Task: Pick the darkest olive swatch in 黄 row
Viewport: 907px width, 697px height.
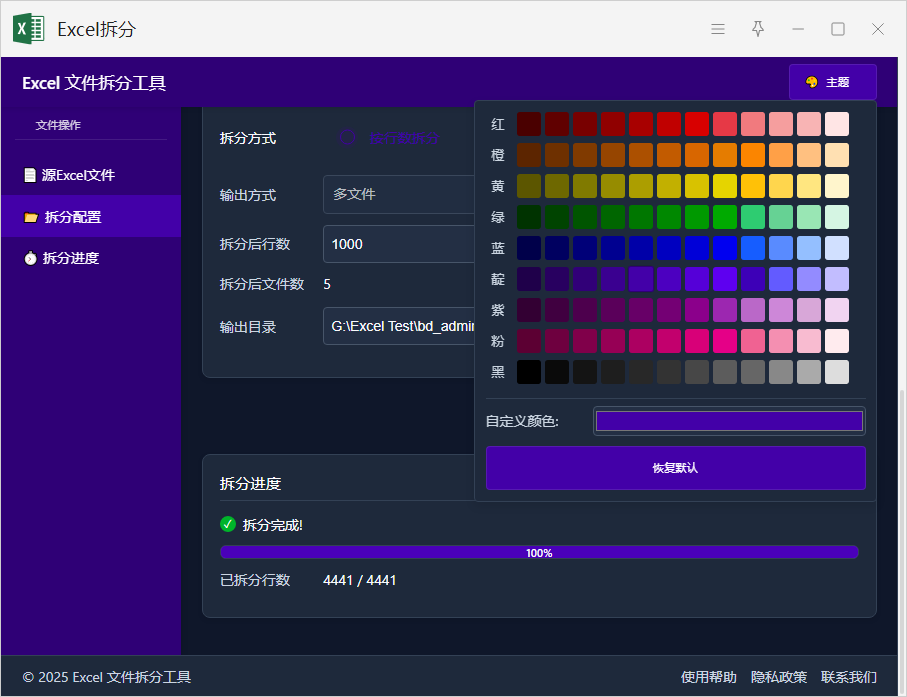Action: coord(529,186)
